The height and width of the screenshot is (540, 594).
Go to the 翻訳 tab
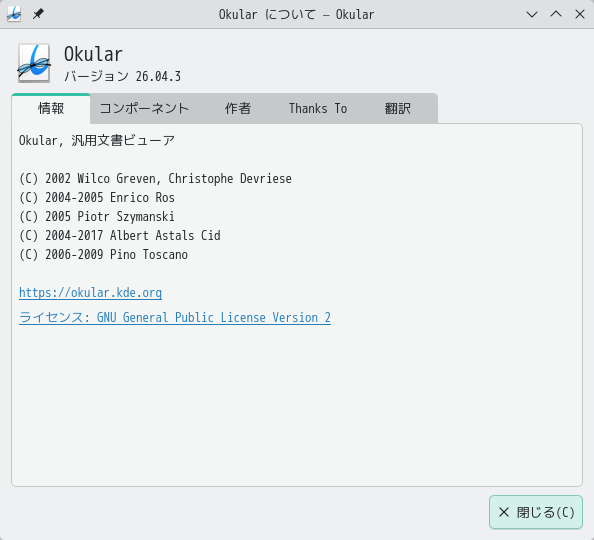click(x=398, y=109)
